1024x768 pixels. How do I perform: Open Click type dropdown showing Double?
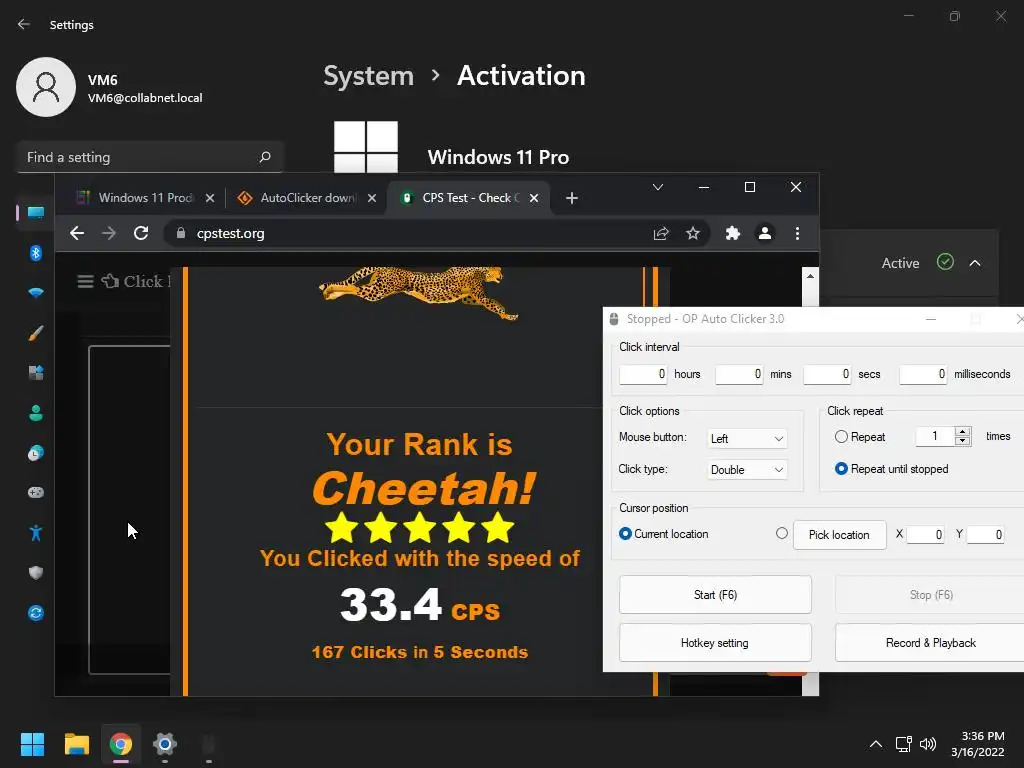[747, 470]
